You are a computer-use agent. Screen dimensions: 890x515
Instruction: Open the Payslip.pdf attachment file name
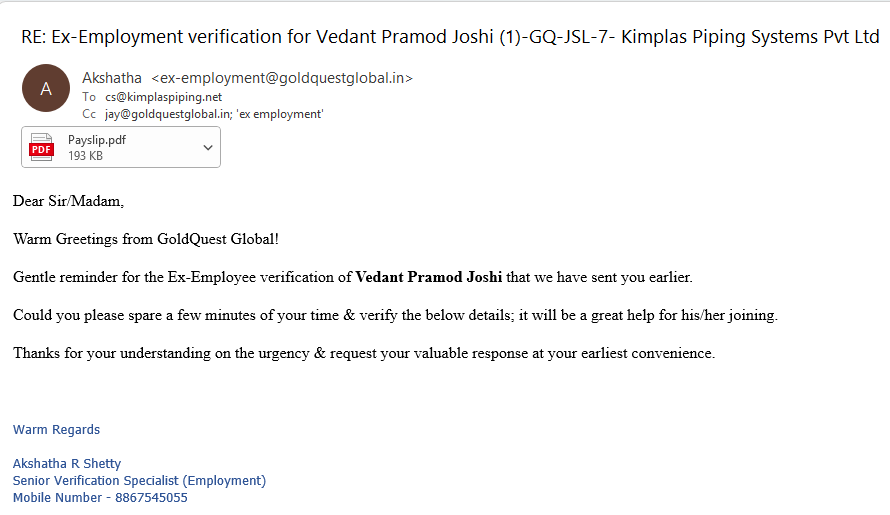[97, 140]
